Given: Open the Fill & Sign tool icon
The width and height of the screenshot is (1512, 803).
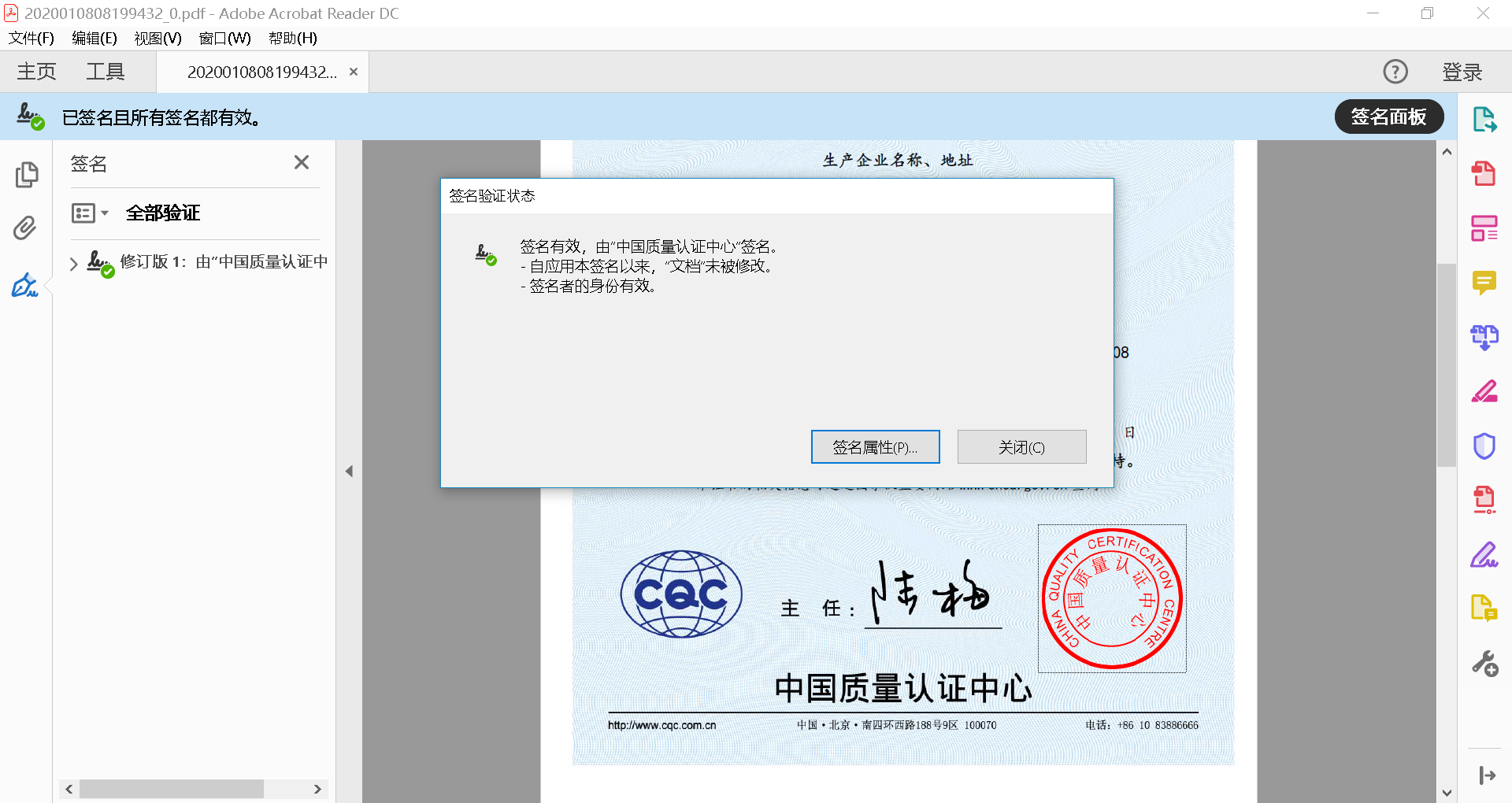Looking at the screenshot, I should [x=1484, y=554].
